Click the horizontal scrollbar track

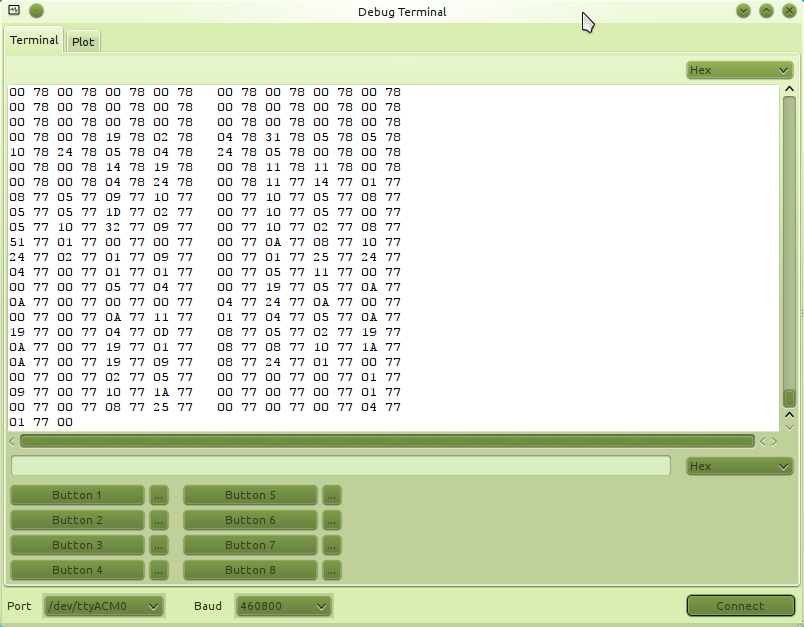(x=387, y=441)
